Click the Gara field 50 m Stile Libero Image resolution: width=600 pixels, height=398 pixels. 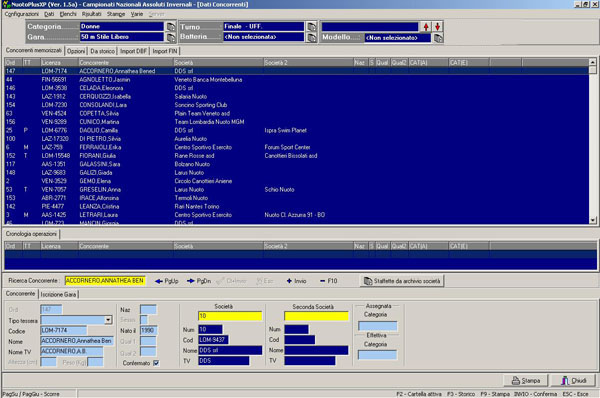[122, 37]
